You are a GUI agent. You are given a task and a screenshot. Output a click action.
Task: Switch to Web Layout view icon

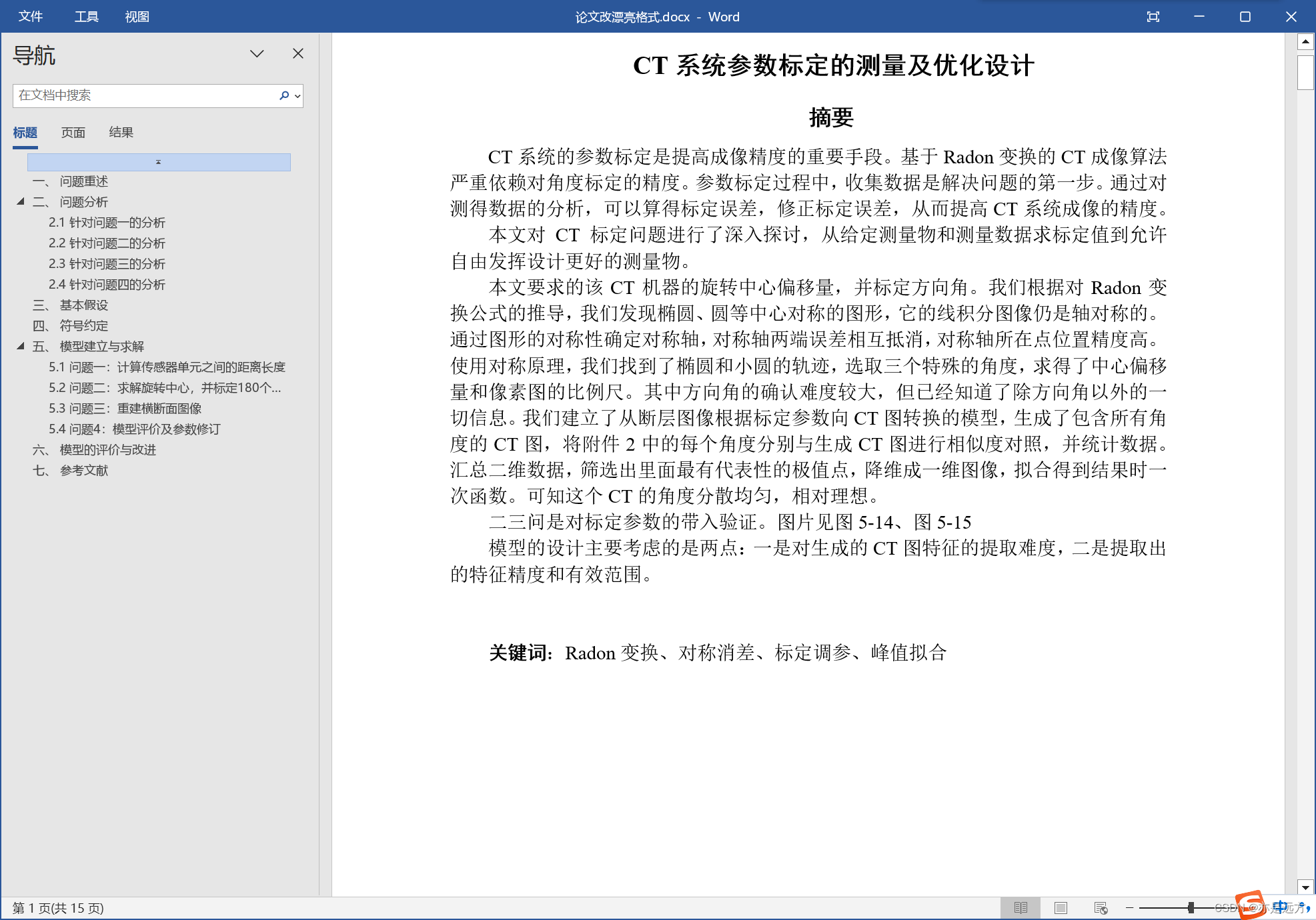[1101, 908]
